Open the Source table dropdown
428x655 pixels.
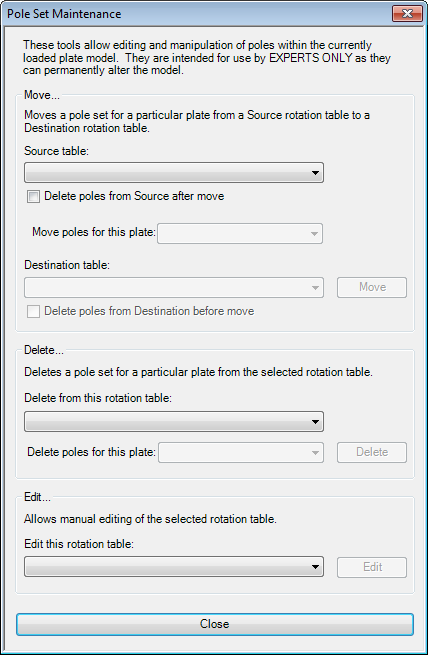point(174,173)
